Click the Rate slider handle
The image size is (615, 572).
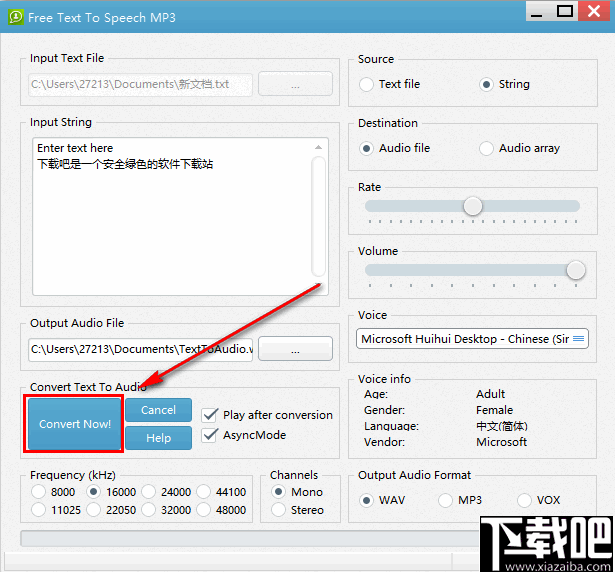(x=473, y=206)
